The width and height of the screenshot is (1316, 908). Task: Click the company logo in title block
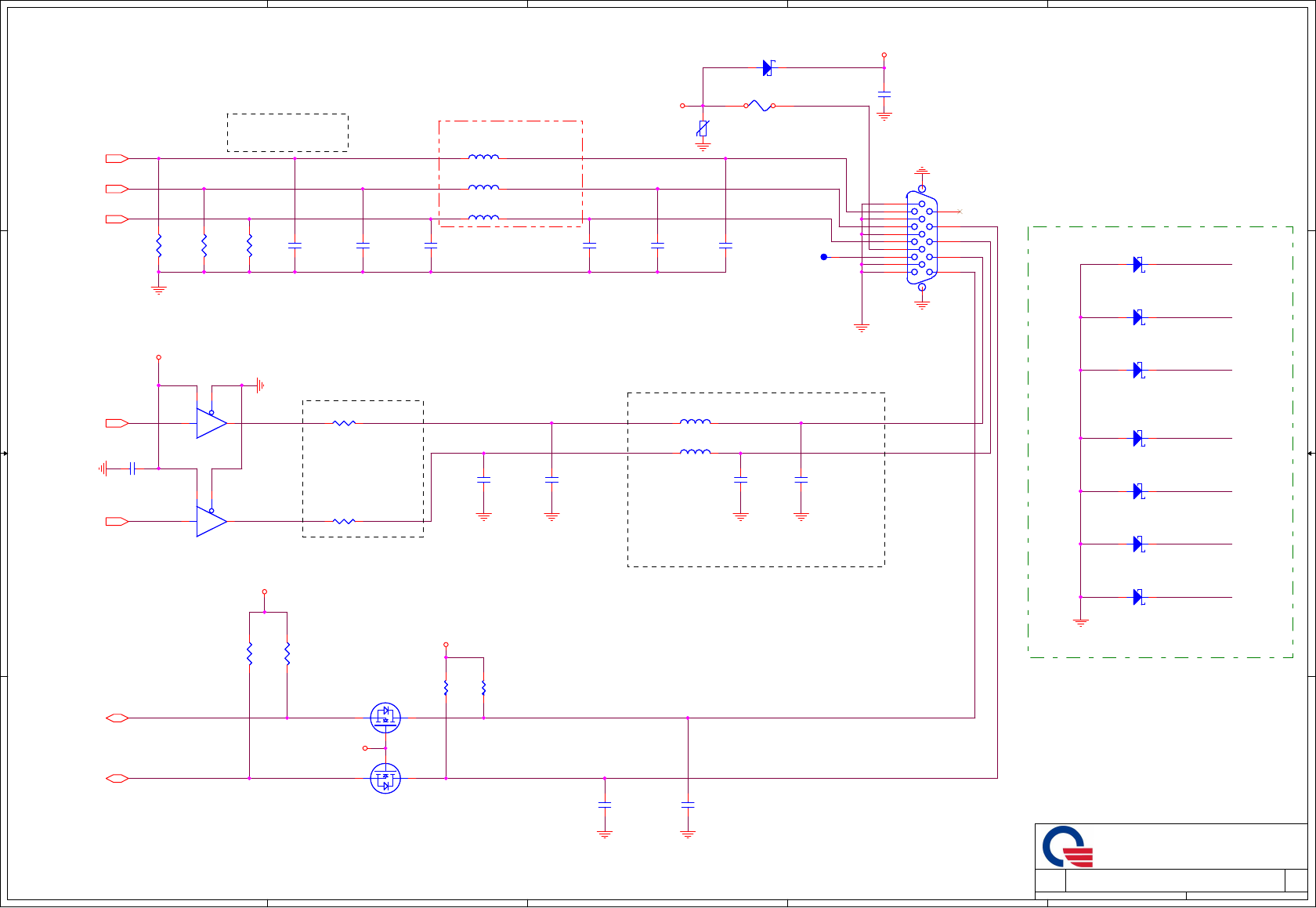(1067, 847)
